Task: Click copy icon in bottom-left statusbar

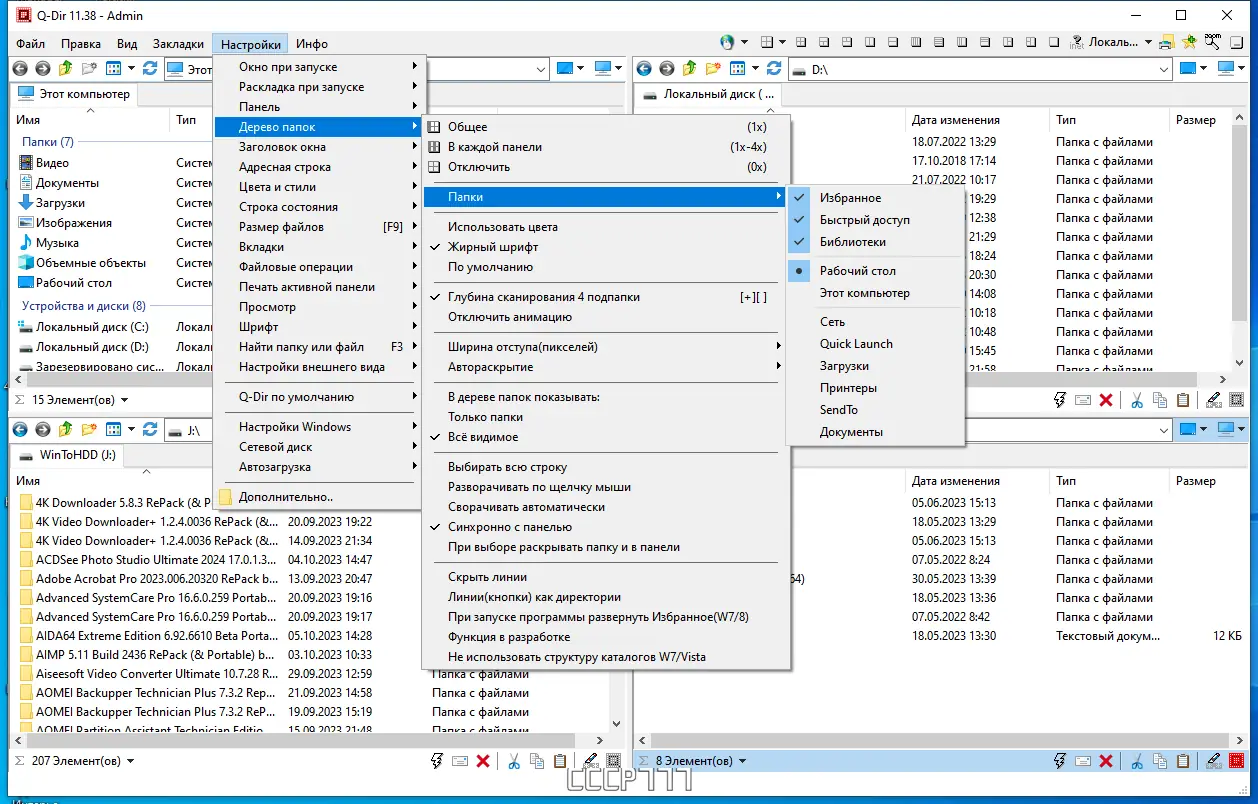Action: point(537,761)
